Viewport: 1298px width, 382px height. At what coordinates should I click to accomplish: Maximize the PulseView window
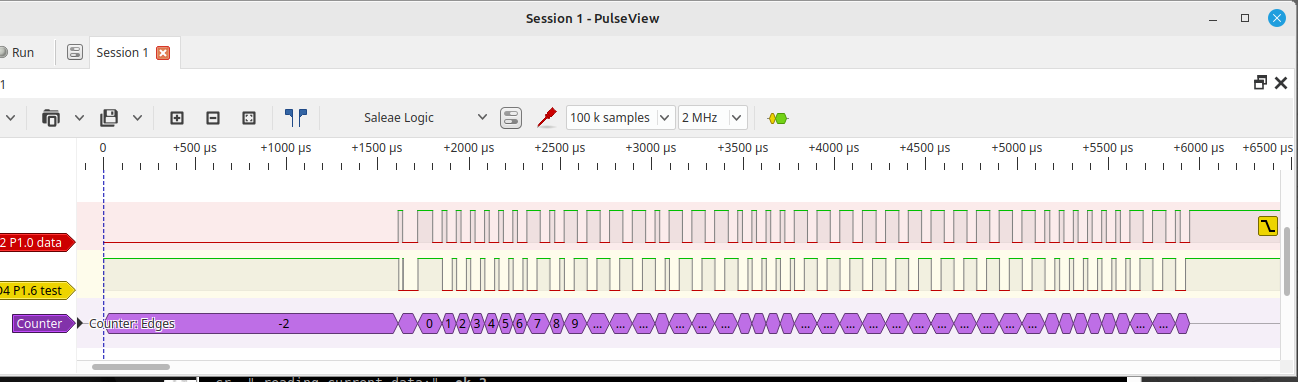coord(1245,18)
